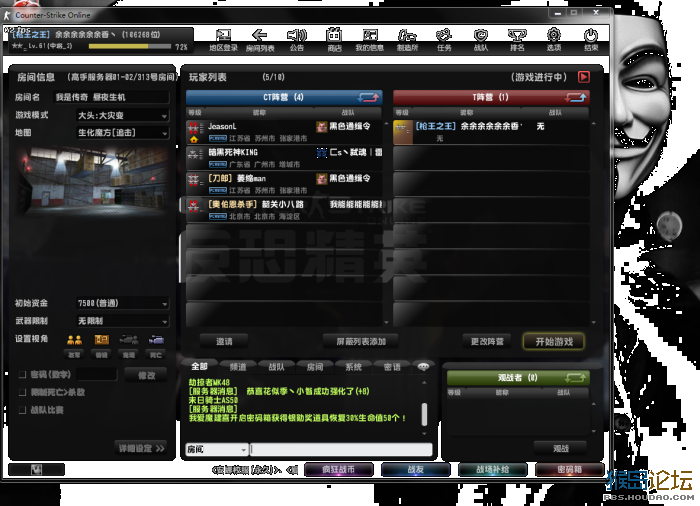Click the first view-angle toggle under two-players icon
Screen dimensions: 700x506
(x=74, y=355)
